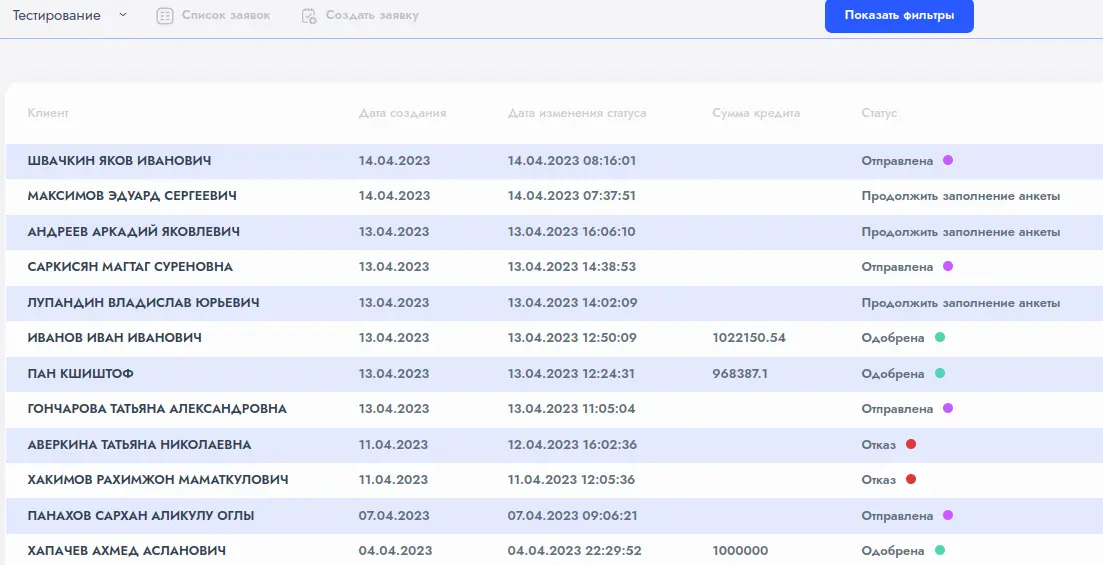1103x565 pixels.
Task: Click green status dot for Пан Кшиштоф
Action: tap(940, 373)
